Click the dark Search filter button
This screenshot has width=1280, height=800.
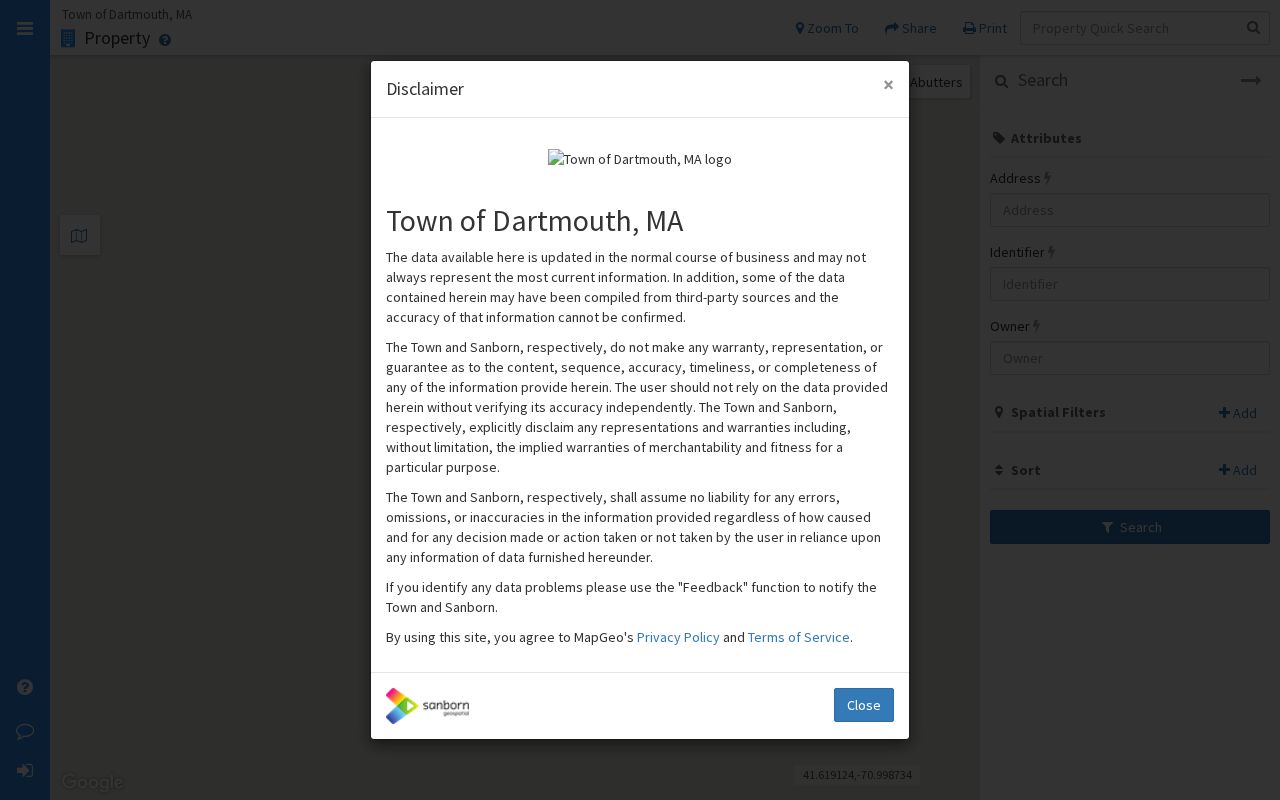pos(1130,527)
